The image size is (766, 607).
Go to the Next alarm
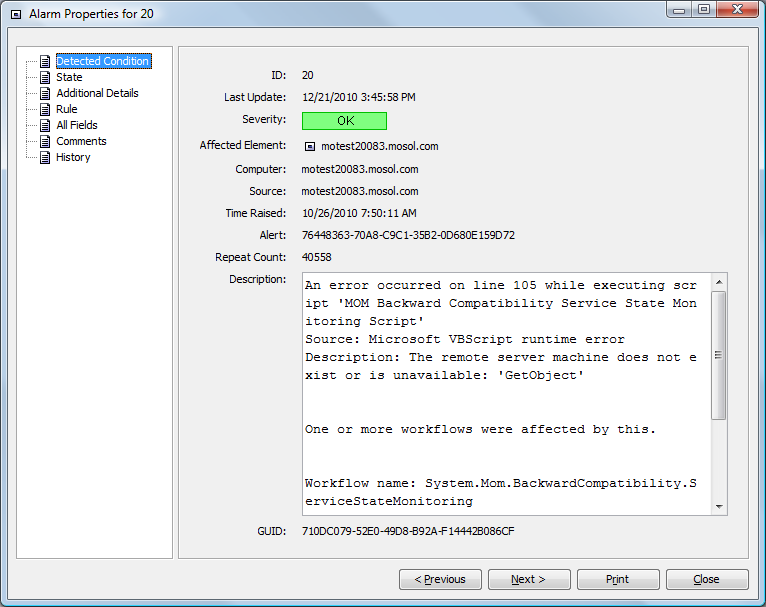tap(529, 579)
